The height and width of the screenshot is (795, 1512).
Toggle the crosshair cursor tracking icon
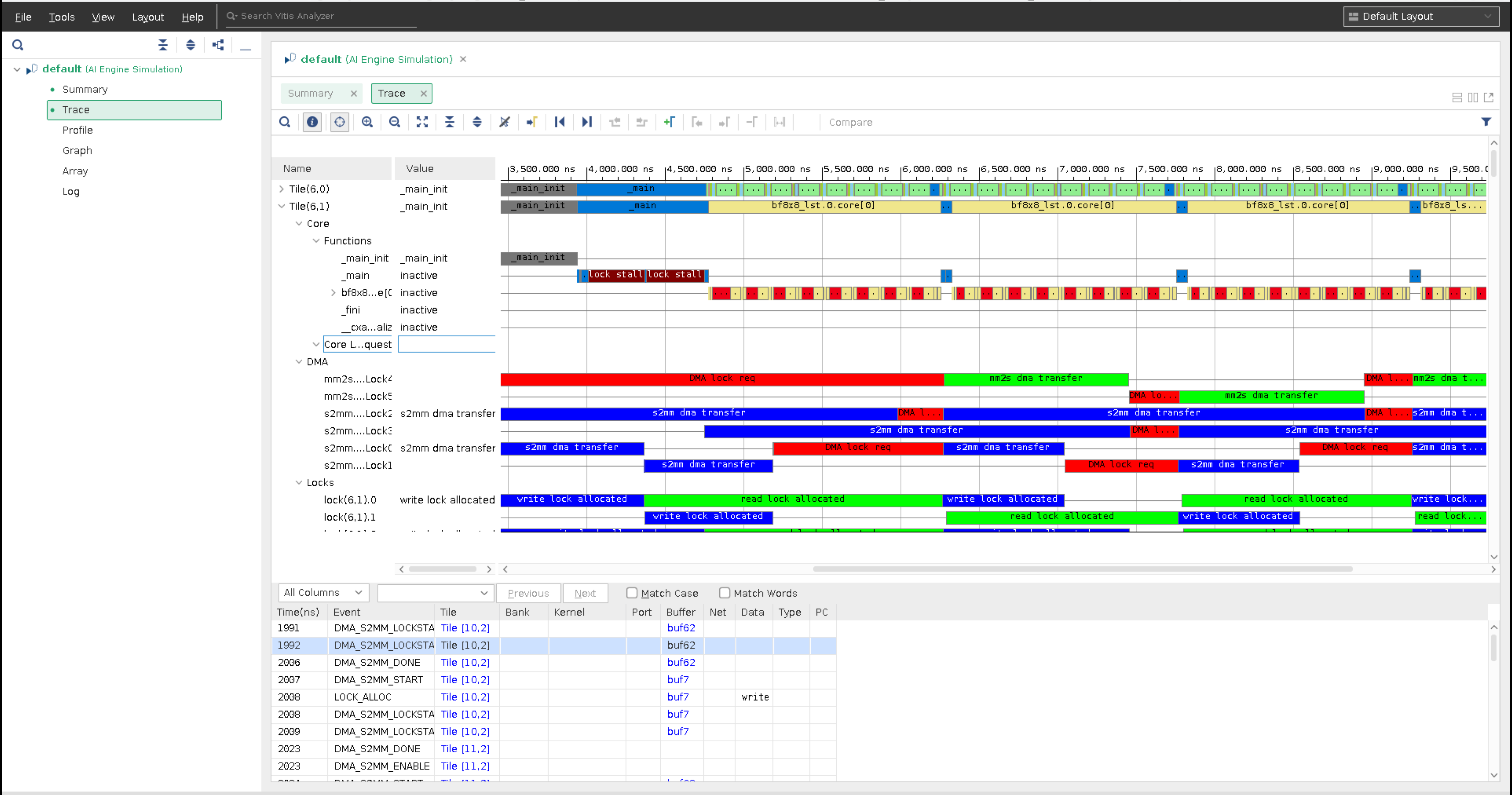click(x=340, y=122)
